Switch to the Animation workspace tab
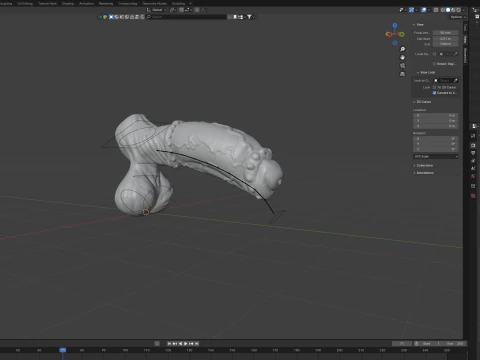The image size is (480, 360). pyautogui.click(x=86, y=3)
